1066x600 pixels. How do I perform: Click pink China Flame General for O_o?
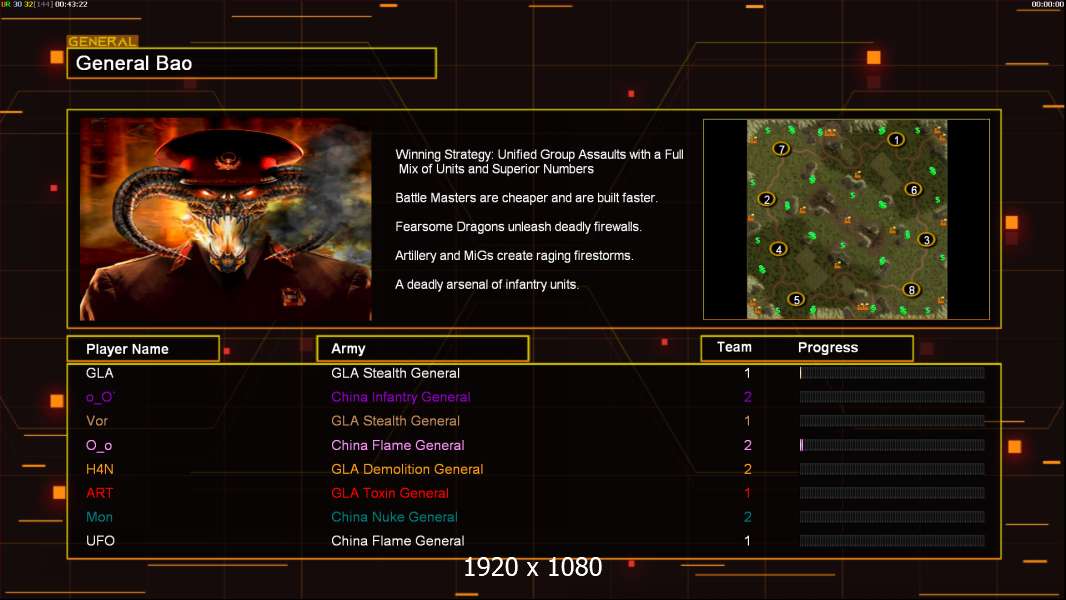tap(398, 445)
